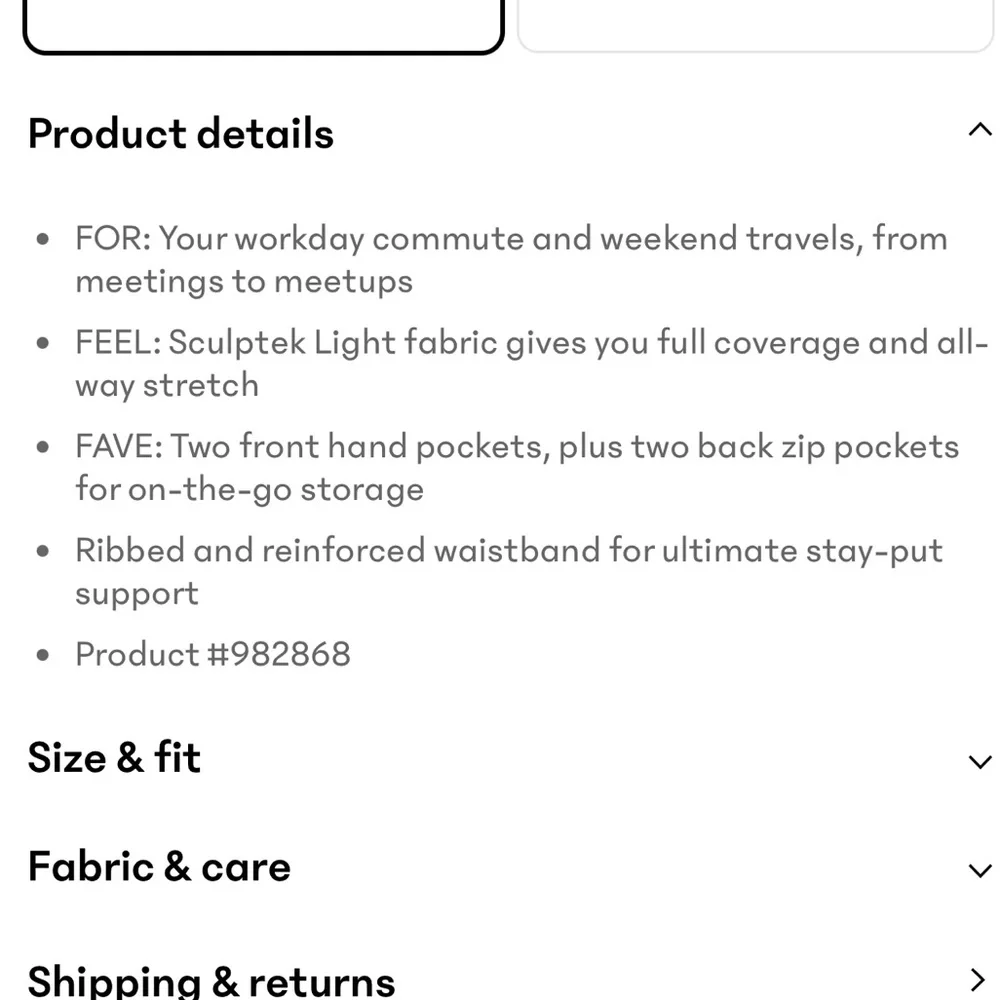Click the bullet beside the FEEL line
Image resolution: width=1000 pixels, height=1000 pixels.
coord(43,344)
